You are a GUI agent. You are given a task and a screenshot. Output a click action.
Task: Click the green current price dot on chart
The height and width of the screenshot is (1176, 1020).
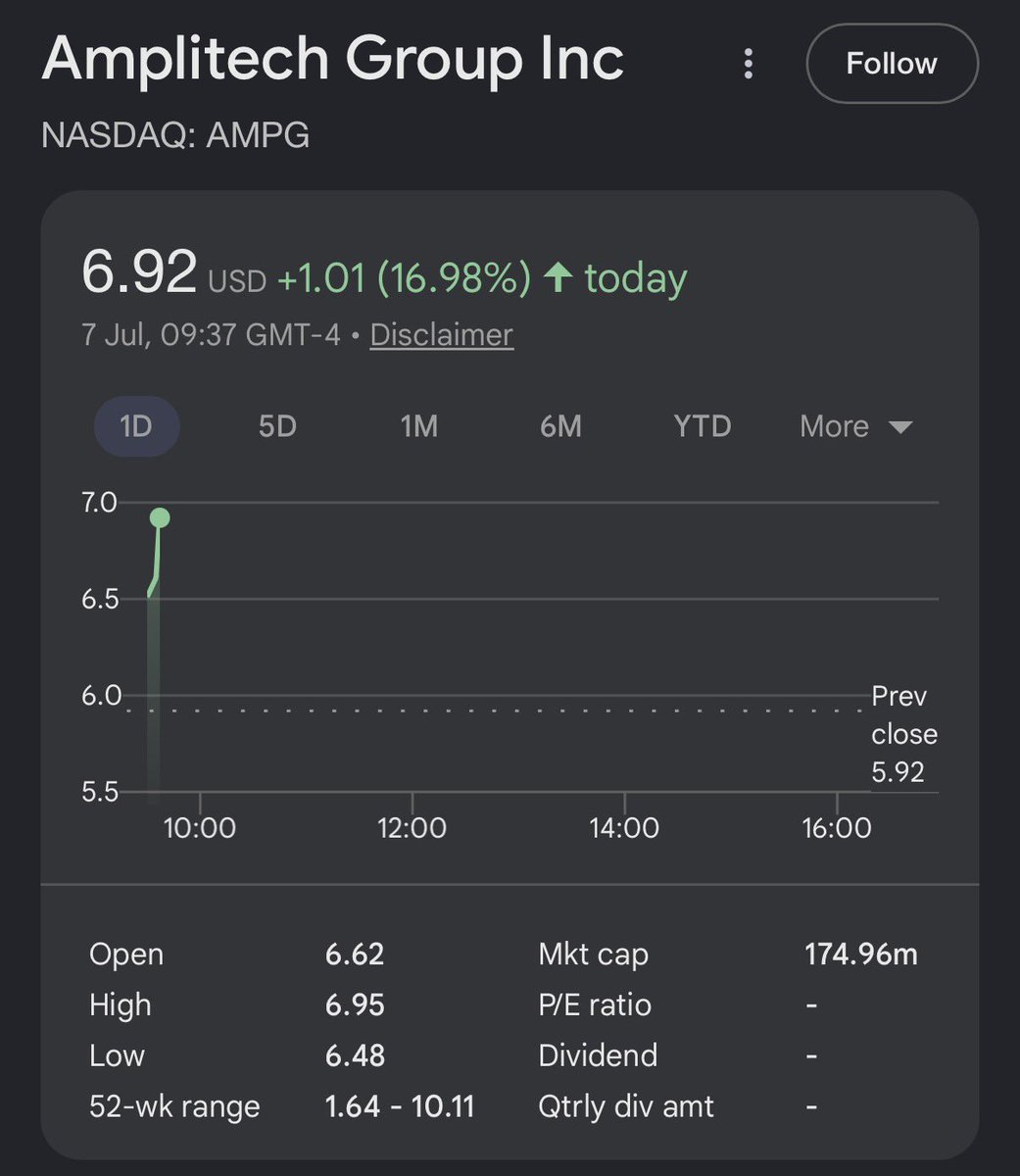click(x=160, y=517)
